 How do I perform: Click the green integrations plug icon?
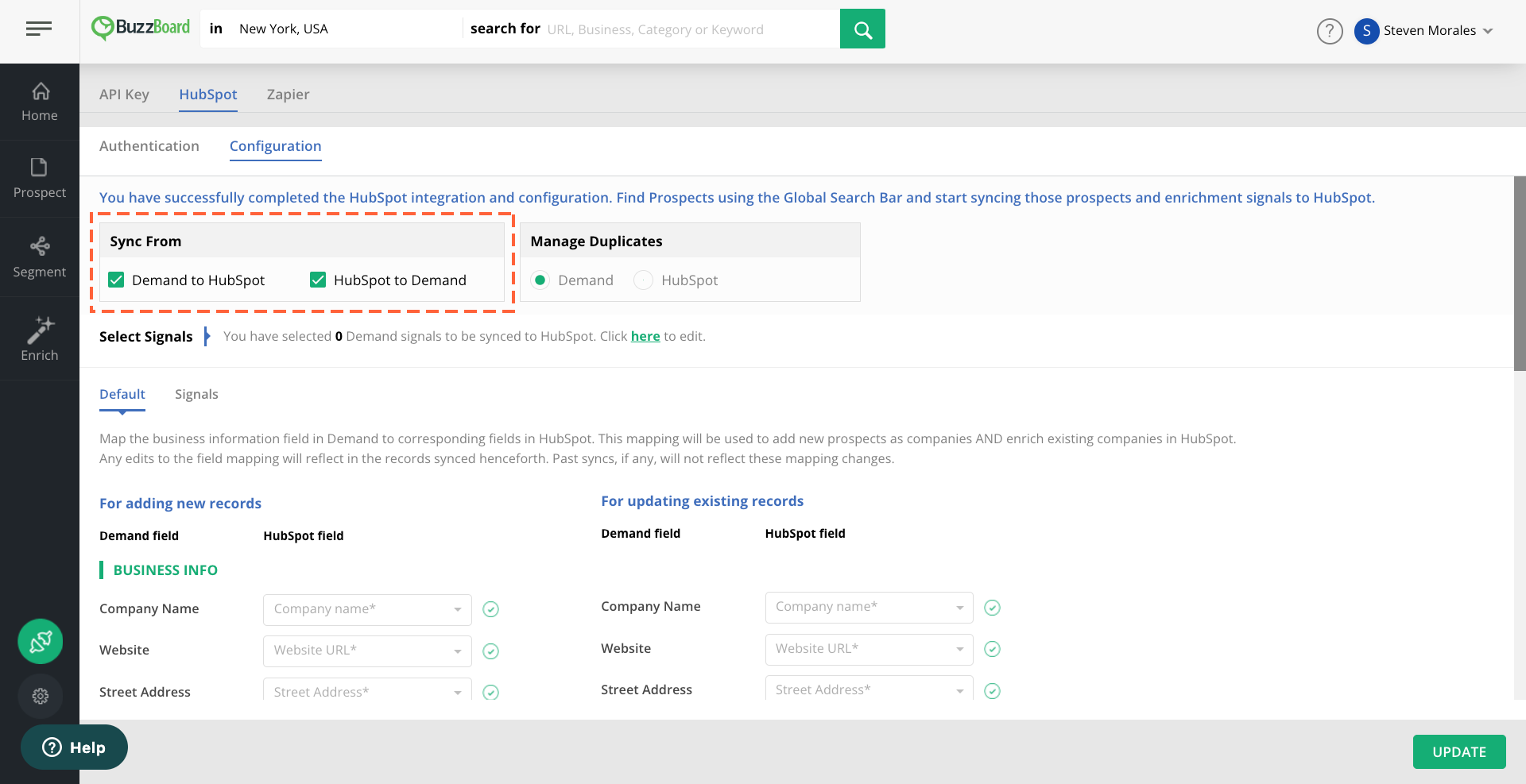[41, 641]
